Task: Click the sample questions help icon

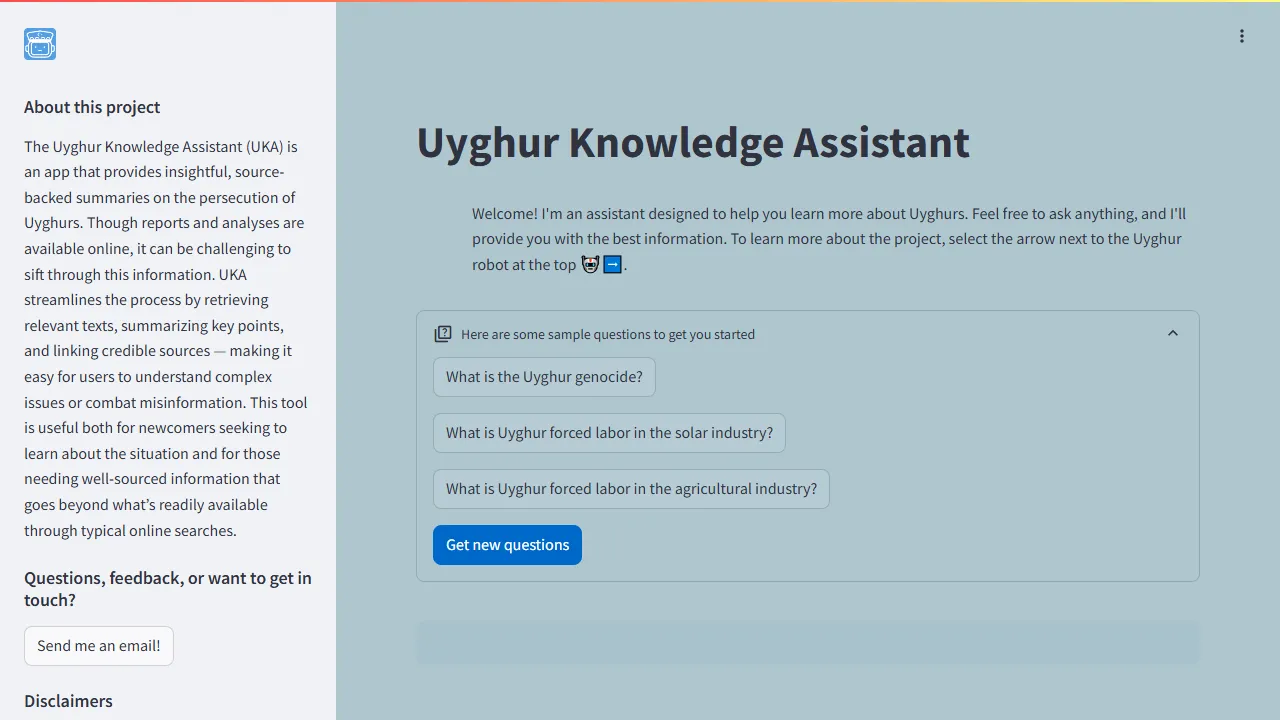Action: coord(443,333)
